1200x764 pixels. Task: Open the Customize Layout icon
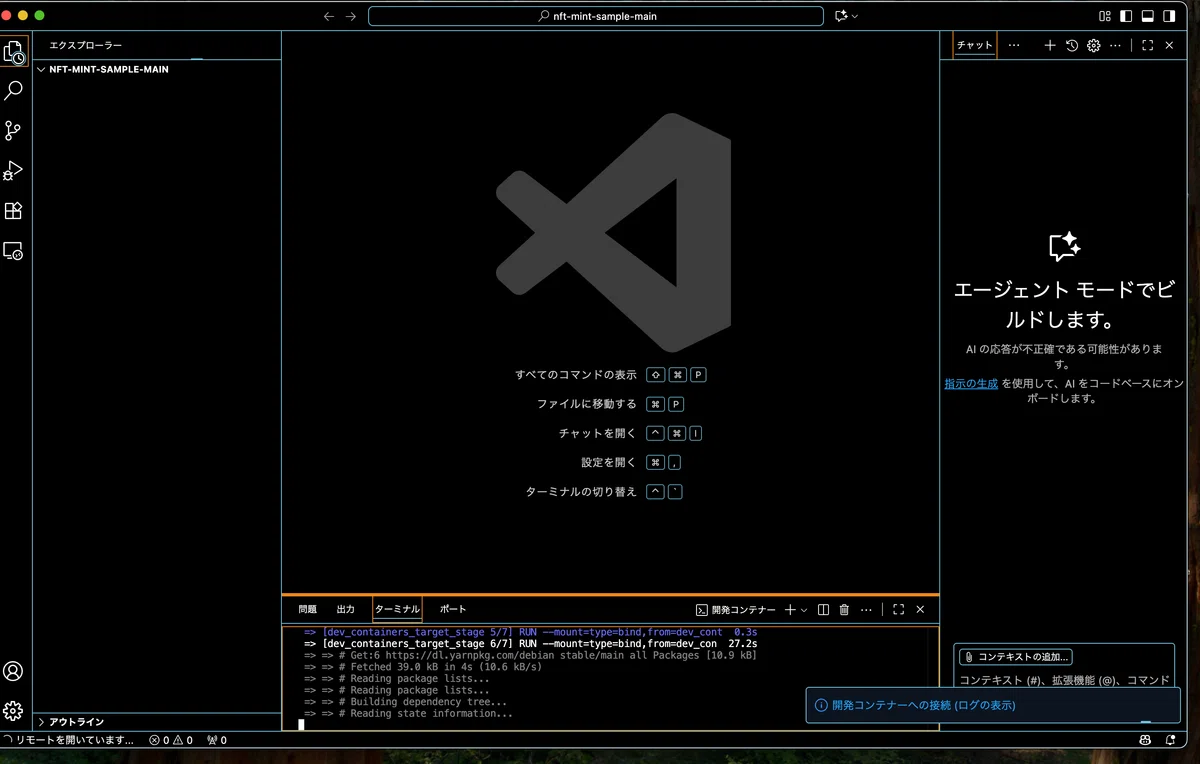[1105, 16]
